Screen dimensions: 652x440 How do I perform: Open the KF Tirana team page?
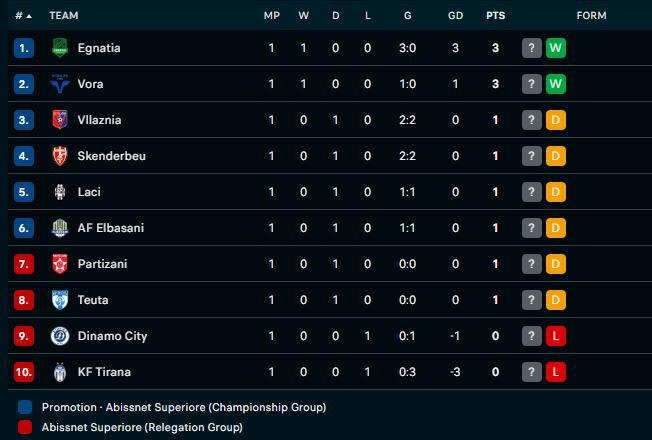coord(104,372)
